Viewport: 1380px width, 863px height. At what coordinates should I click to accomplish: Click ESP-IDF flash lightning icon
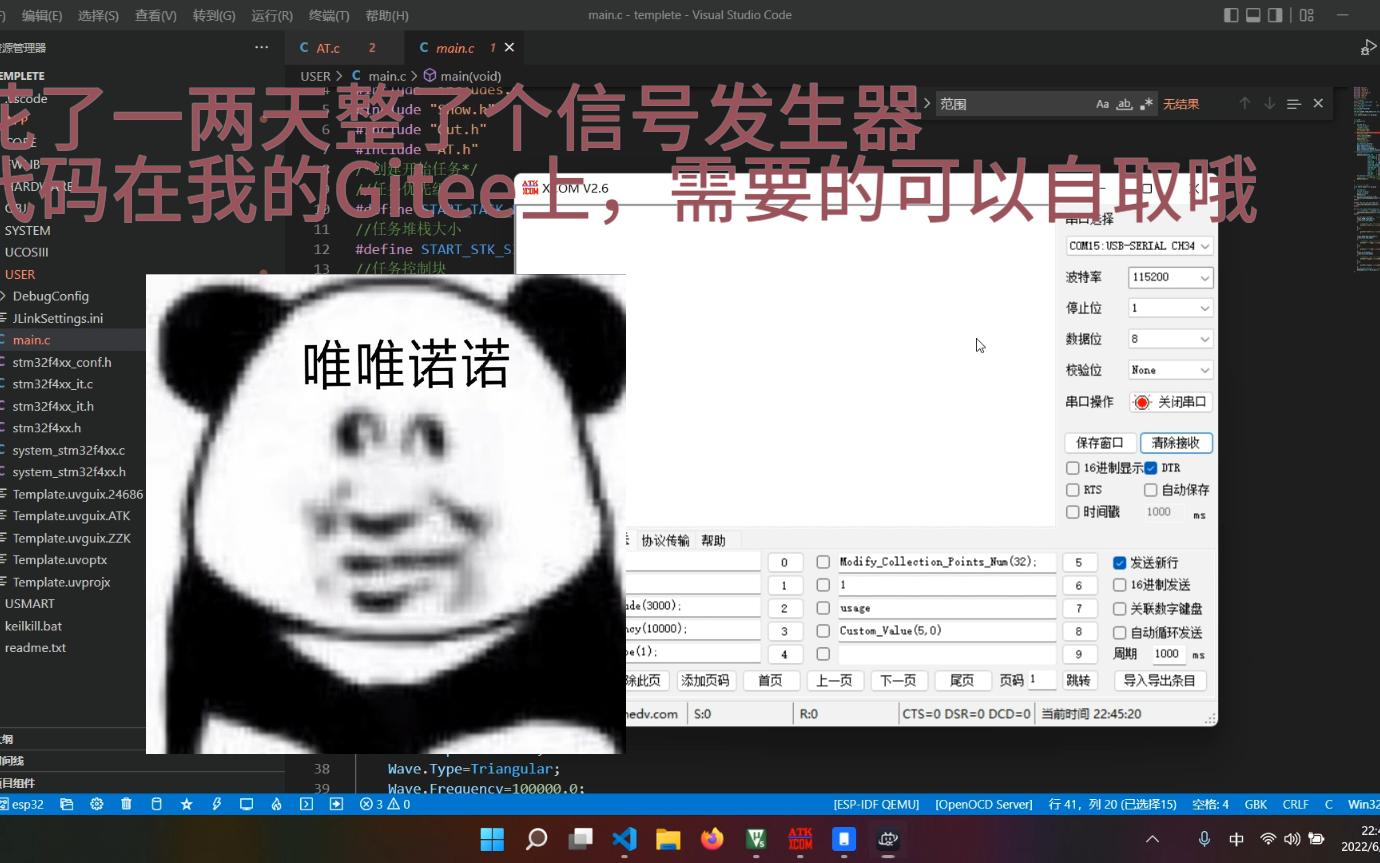pyautogui.click(x=216, y=804)
